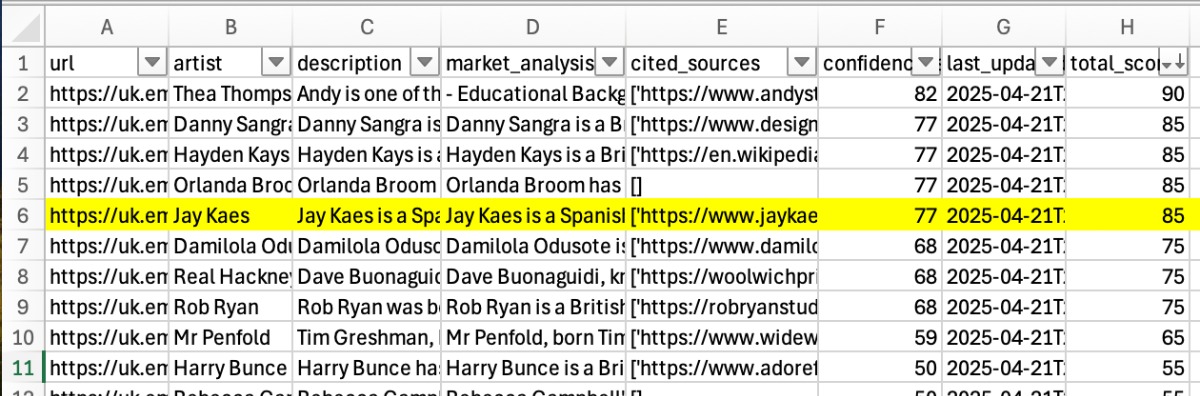Select the row 6 header
The height and width of the screenshot is (396, 1200).
22,216
